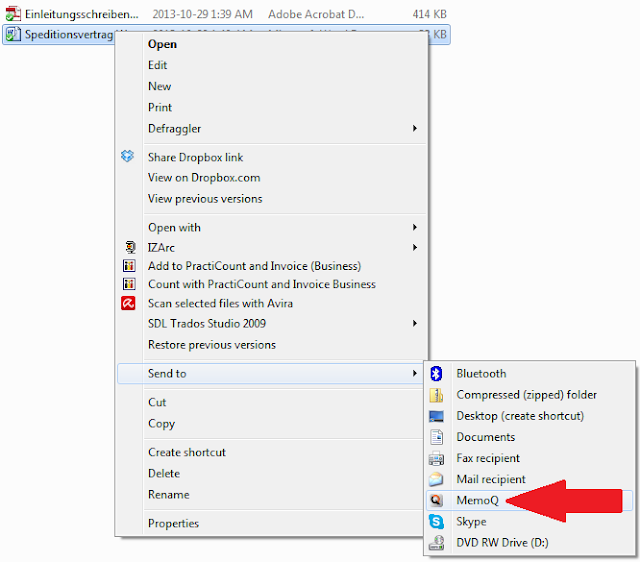
Task: Click the Fax recipient printer icon
Action: (x=436, y=458)
